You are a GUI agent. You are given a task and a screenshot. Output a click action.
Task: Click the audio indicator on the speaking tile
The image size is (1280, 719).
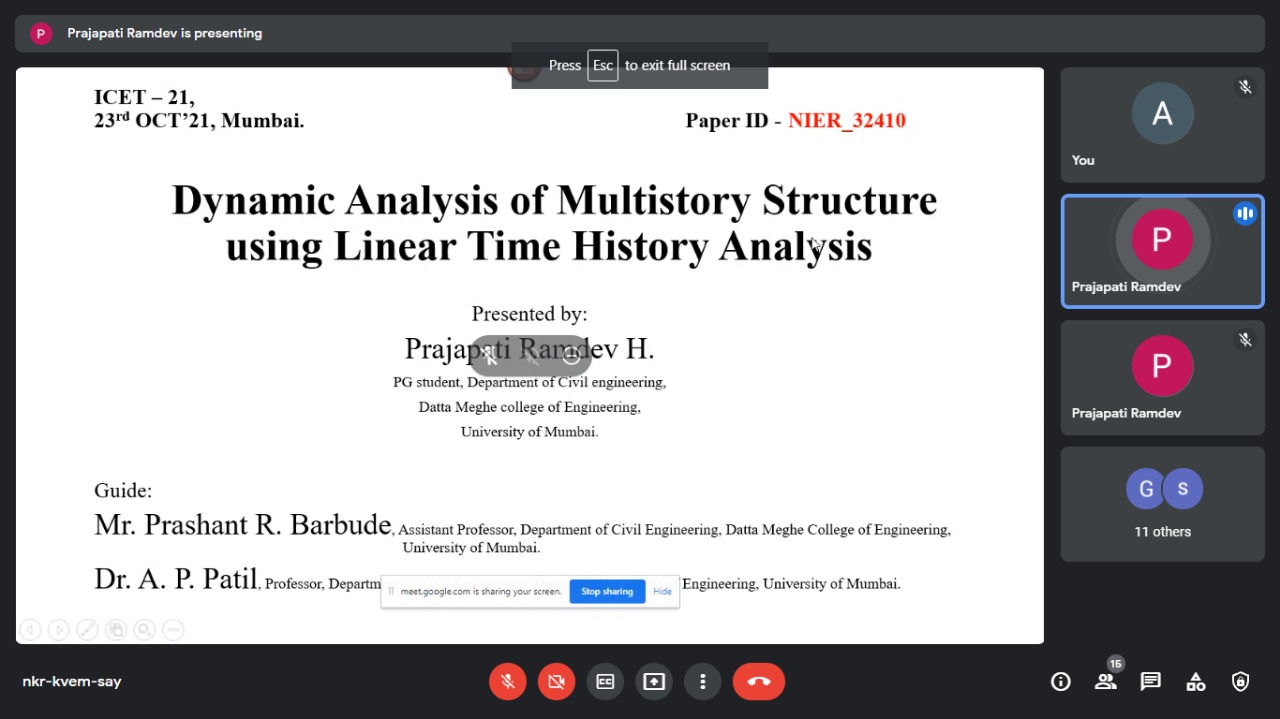pyautogui.click(x=1245, y=213)
